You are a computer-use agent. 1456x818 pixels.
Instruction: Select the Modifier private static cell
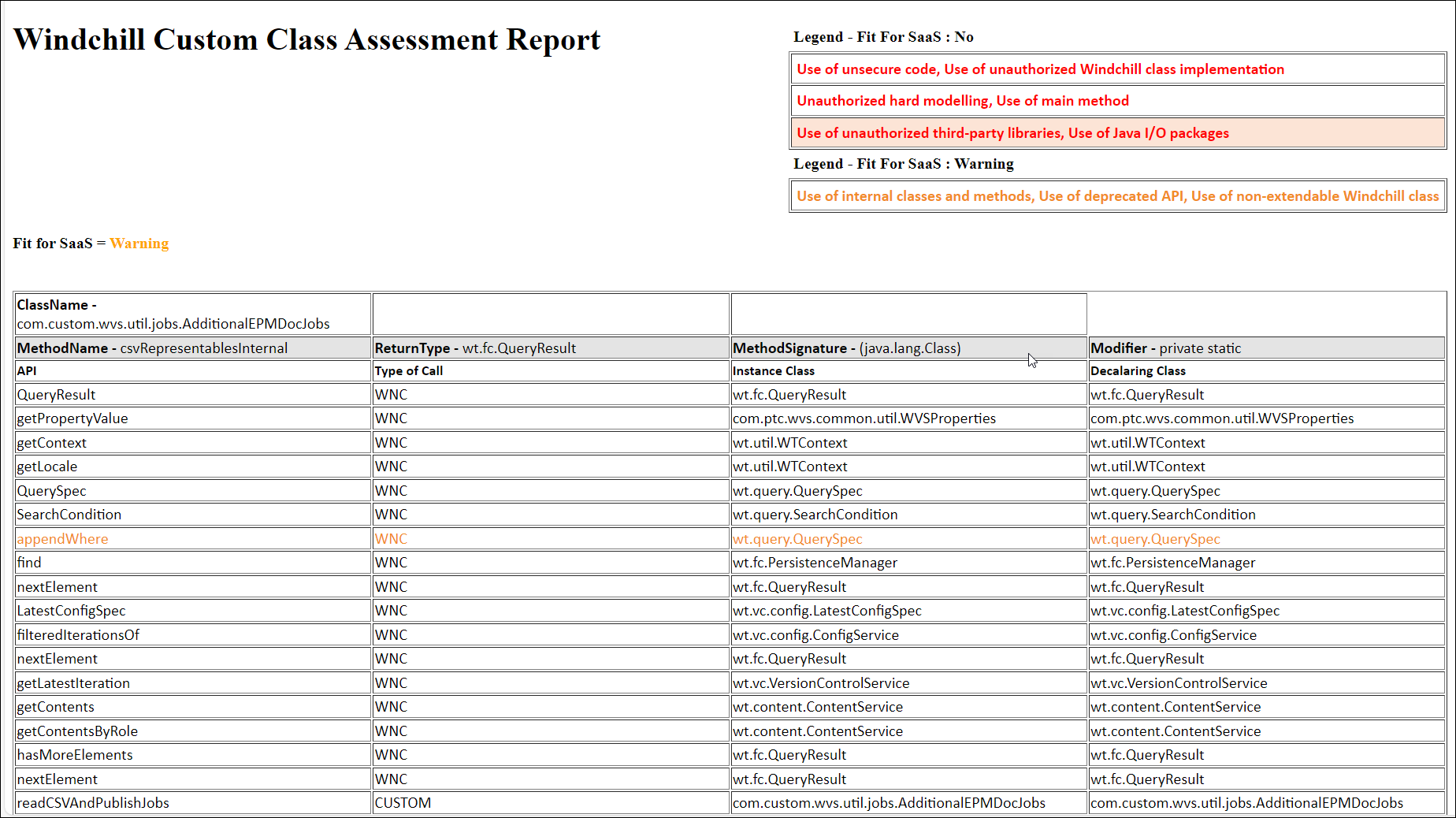pyautogui.click(x=1267, y=348)
